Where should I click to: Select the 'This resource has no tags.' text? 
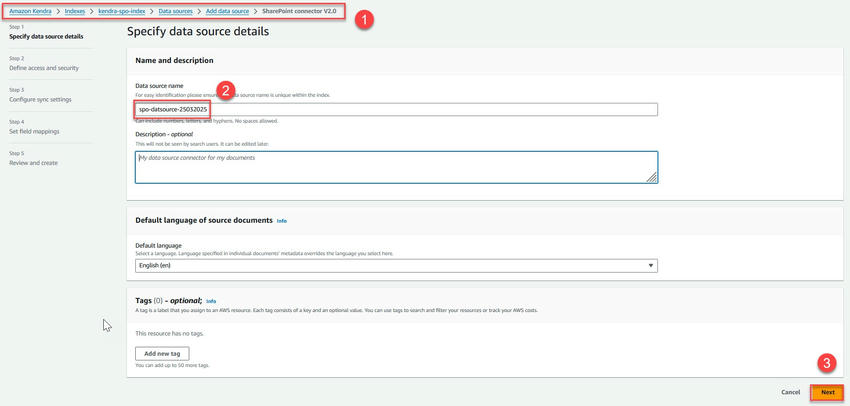click(x=169, y=333)
